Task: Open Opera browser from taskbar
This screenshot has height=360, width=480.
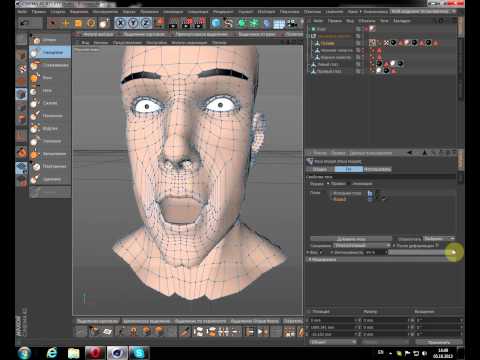Action: click(95, 353)
